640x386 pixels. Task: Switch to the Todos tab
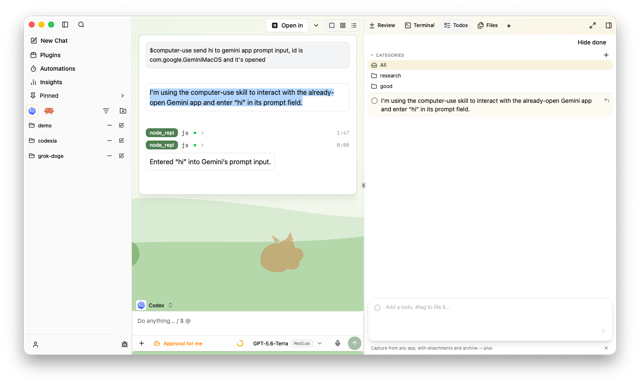(x=456, y=25)
